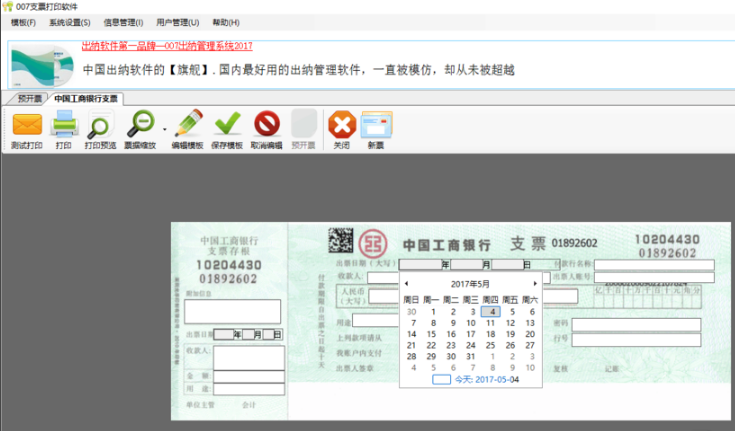Screen dimensions: 735x431
Task: Click the software box product image
Action: 42,65
